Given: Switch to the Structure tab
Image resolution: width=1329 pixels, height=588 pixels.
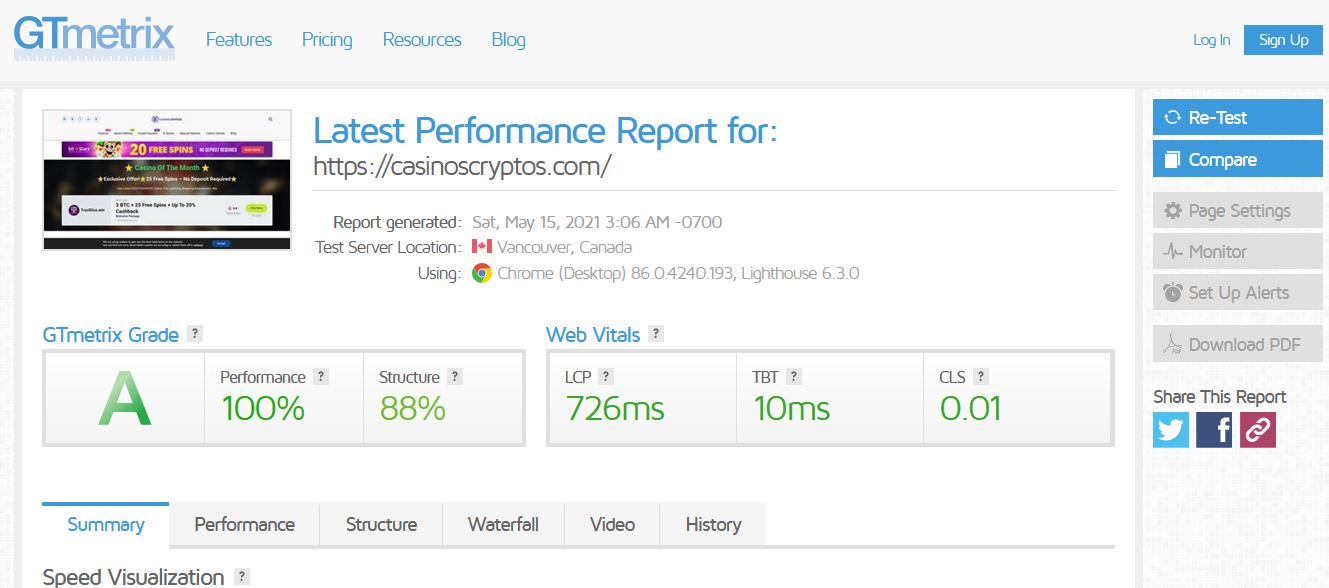Looking at the screenshot, I should coord(381,524).
